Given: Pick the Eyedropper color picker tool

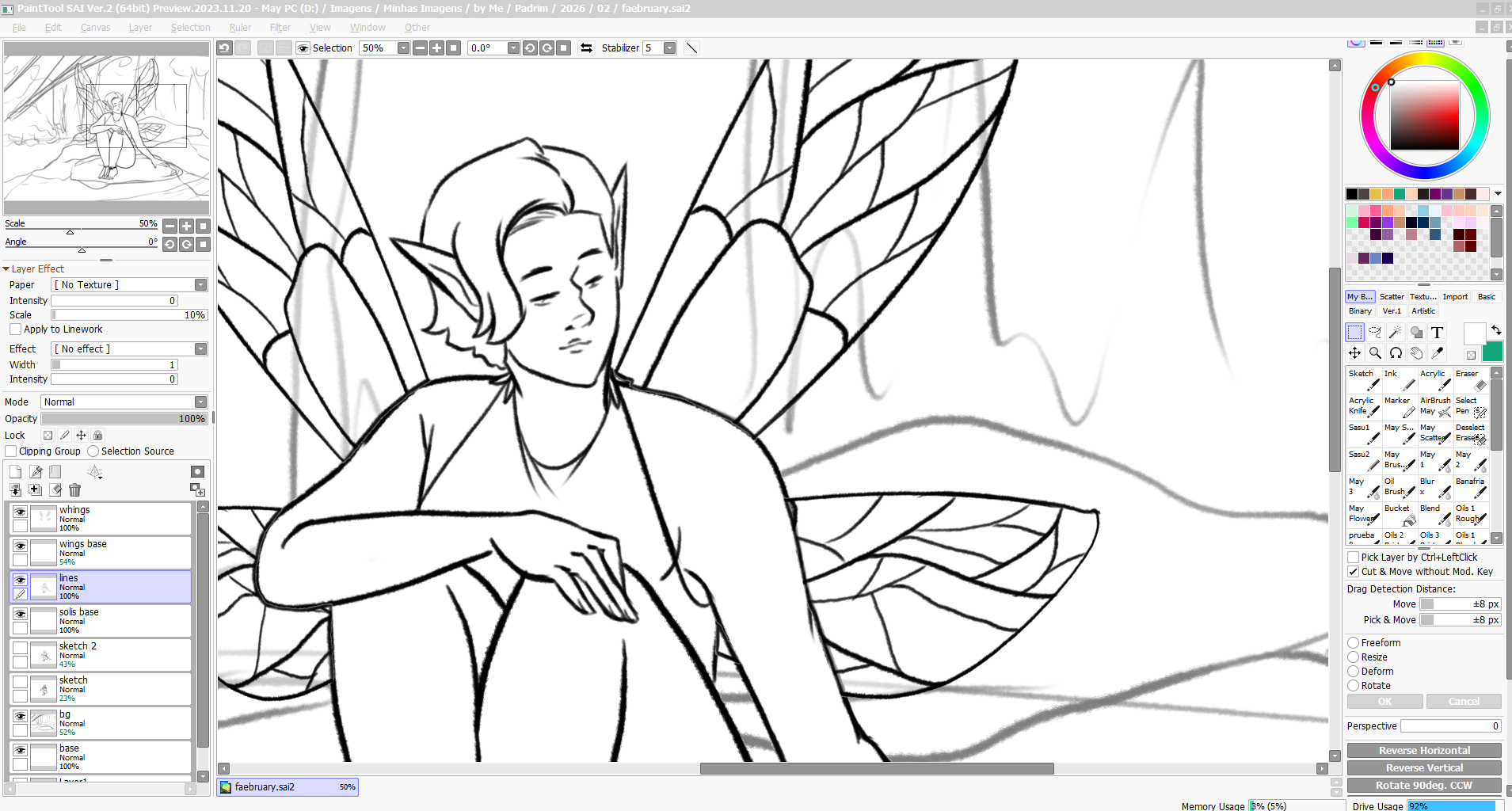Looking at the screenshot, I should (1438, 353).
